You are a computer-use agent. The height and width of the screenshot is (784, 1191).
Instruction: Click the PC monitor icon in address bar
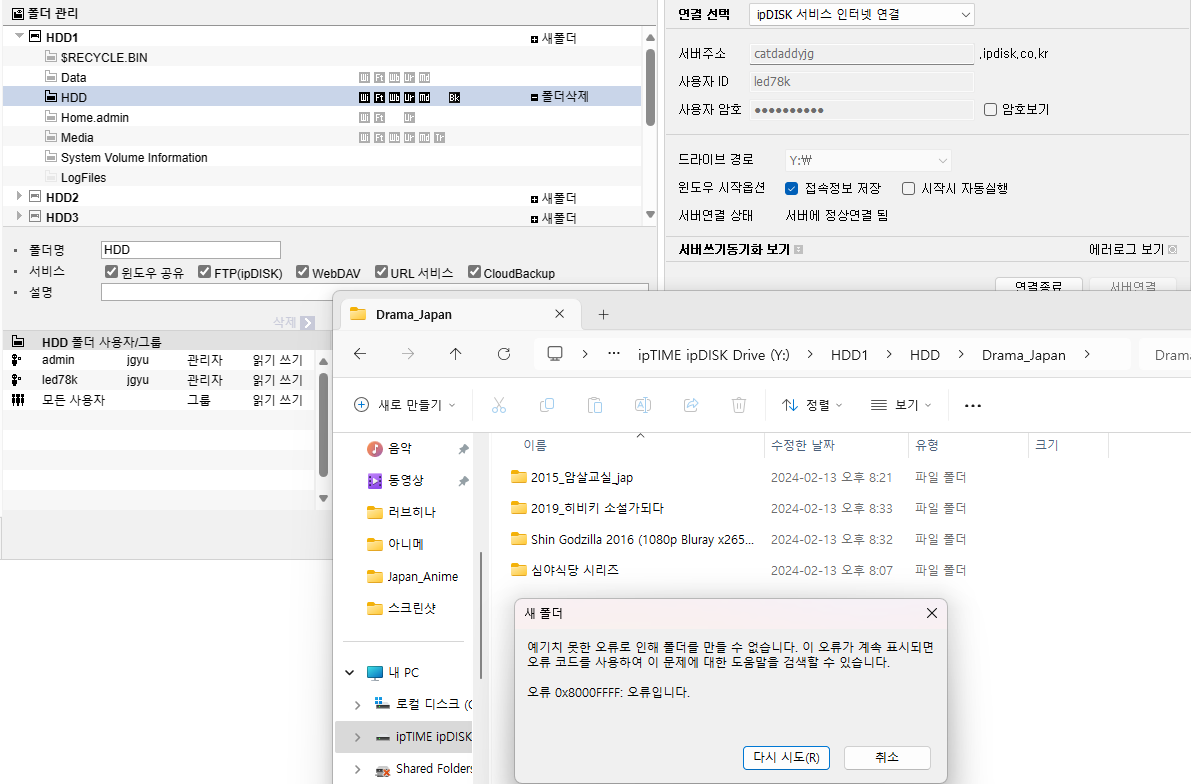555,354
